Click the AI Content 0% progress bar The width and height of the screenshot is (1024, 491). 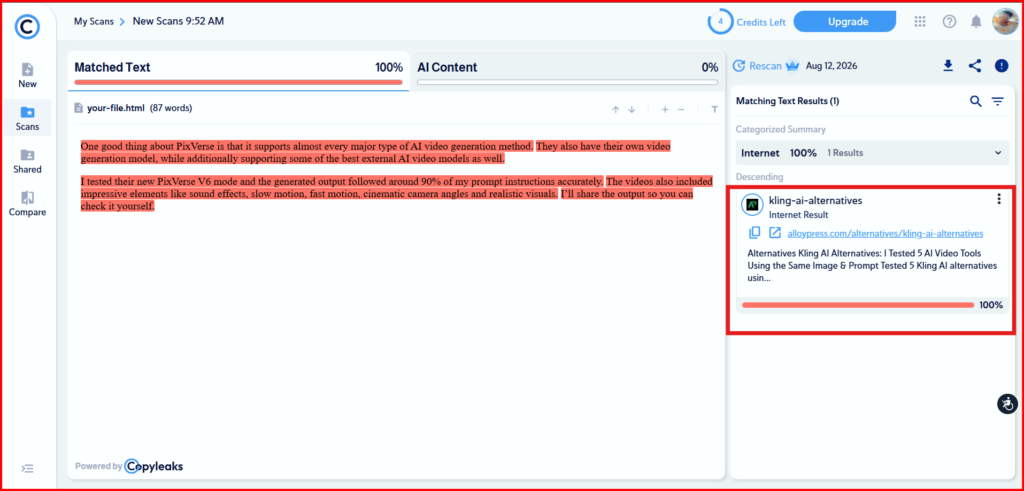[568, 82]
